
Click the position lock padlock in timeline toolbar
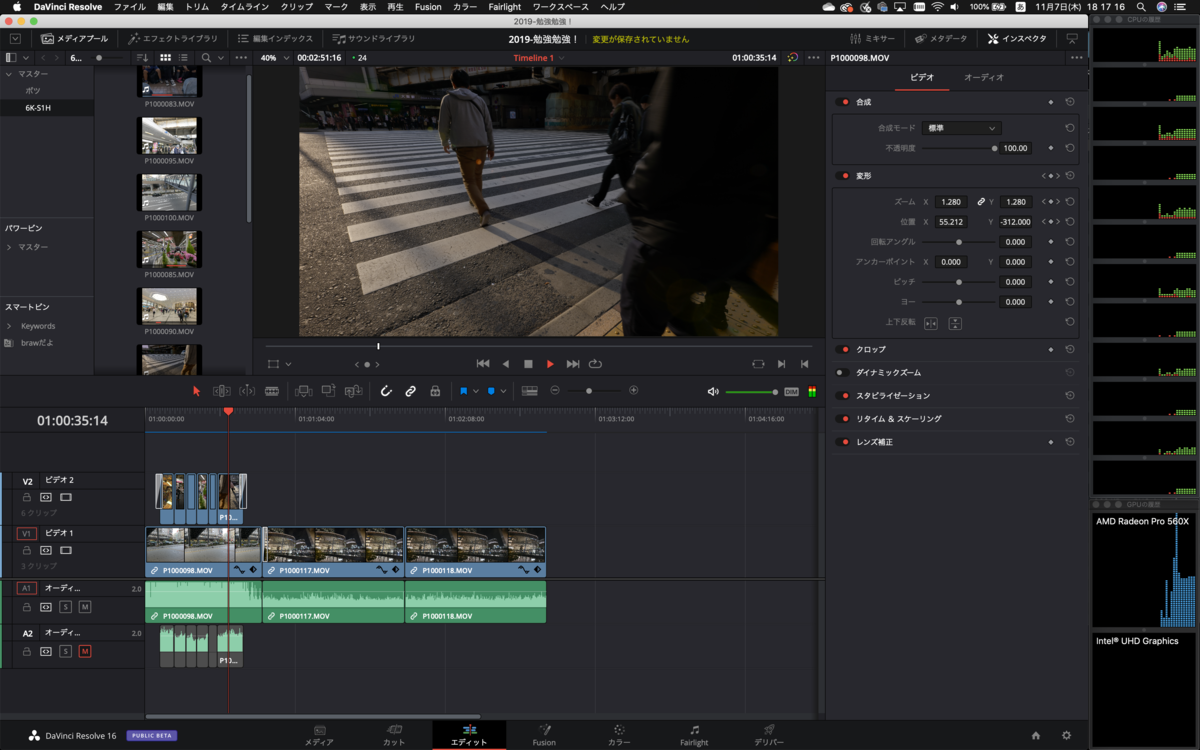point(435,391)
